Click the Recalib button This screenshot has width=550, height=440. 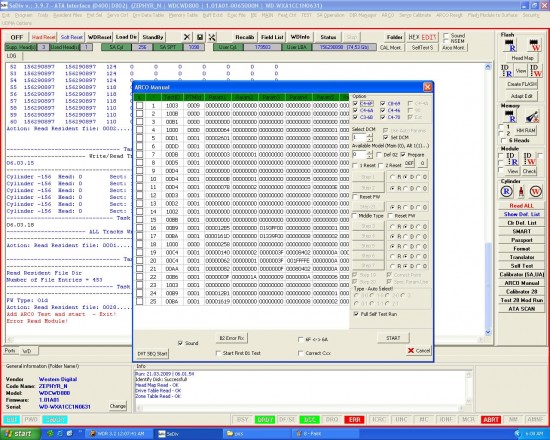(244, 37)
